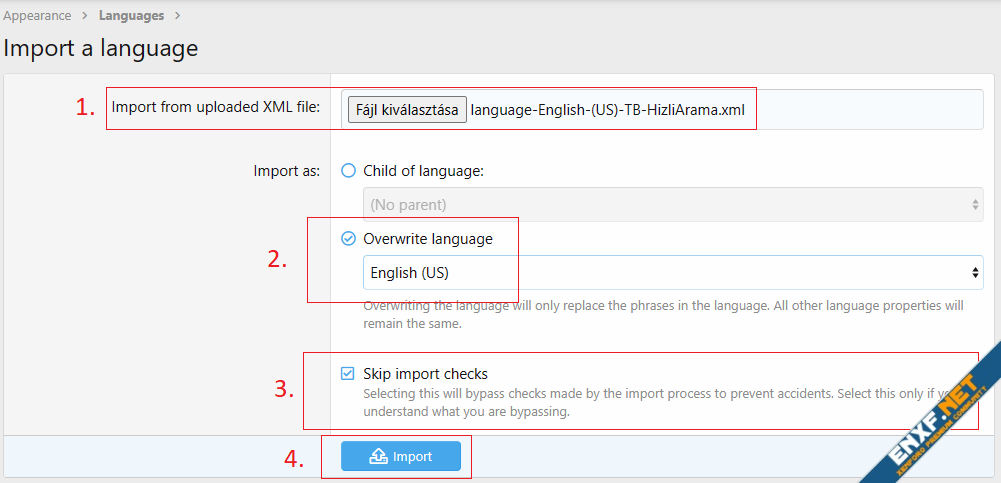
Task: Click the blue Import button
Action: point(401,457)
